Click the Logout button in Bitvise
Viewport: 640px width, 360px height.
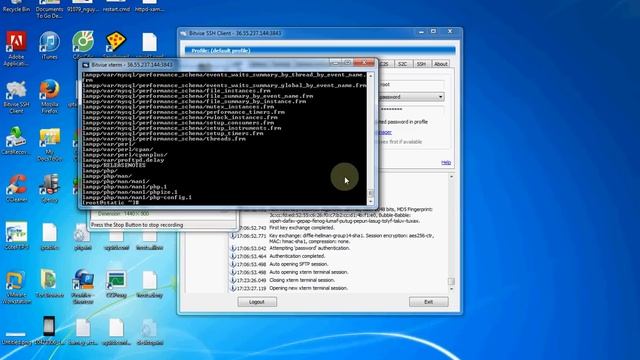(x=257, y=302)
